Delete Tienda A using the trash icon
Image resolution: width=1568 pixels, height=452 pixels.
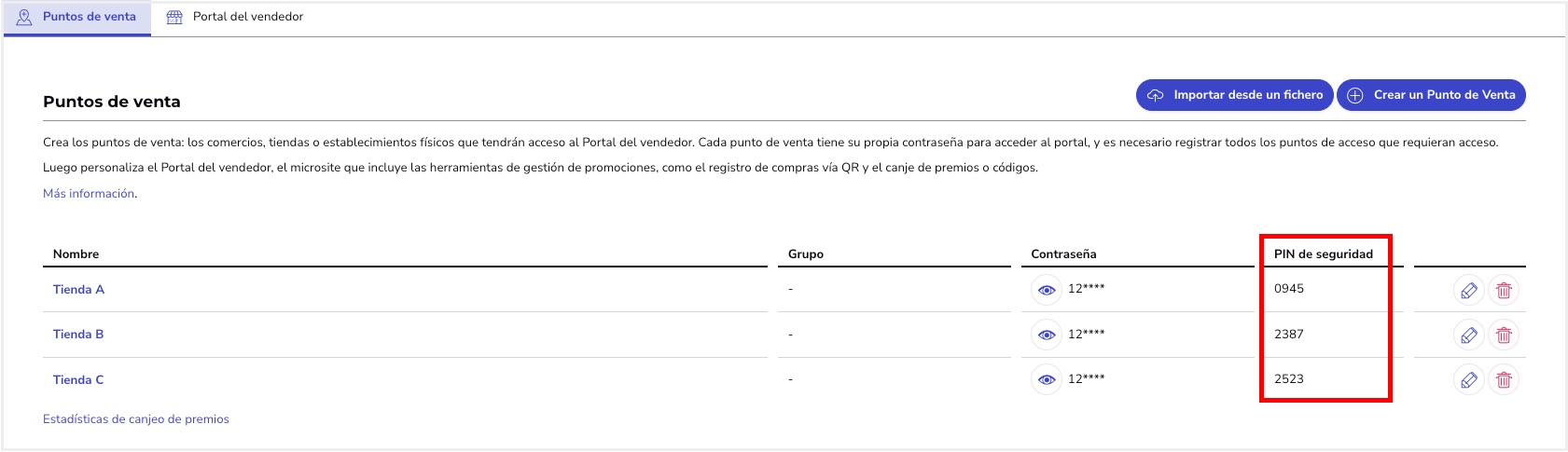[1504, 291]
